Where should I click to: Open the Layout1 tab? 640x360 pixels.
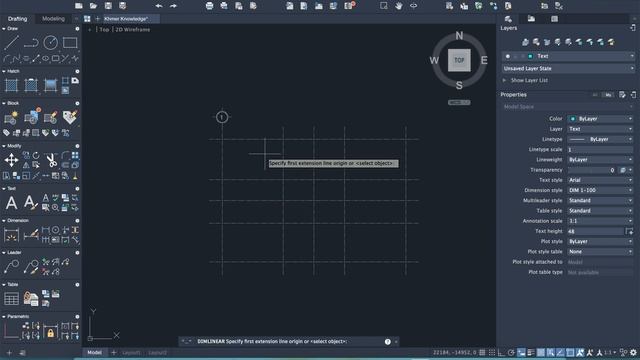pos(131,352)
